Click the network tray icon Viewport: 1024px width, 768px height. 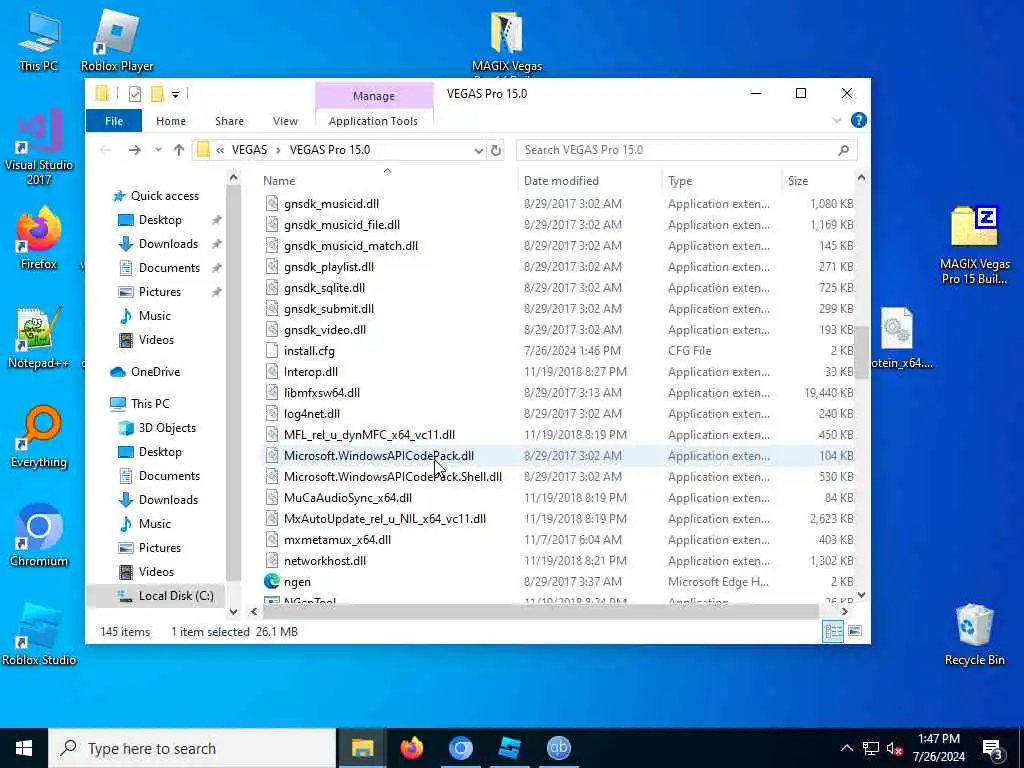871,748
